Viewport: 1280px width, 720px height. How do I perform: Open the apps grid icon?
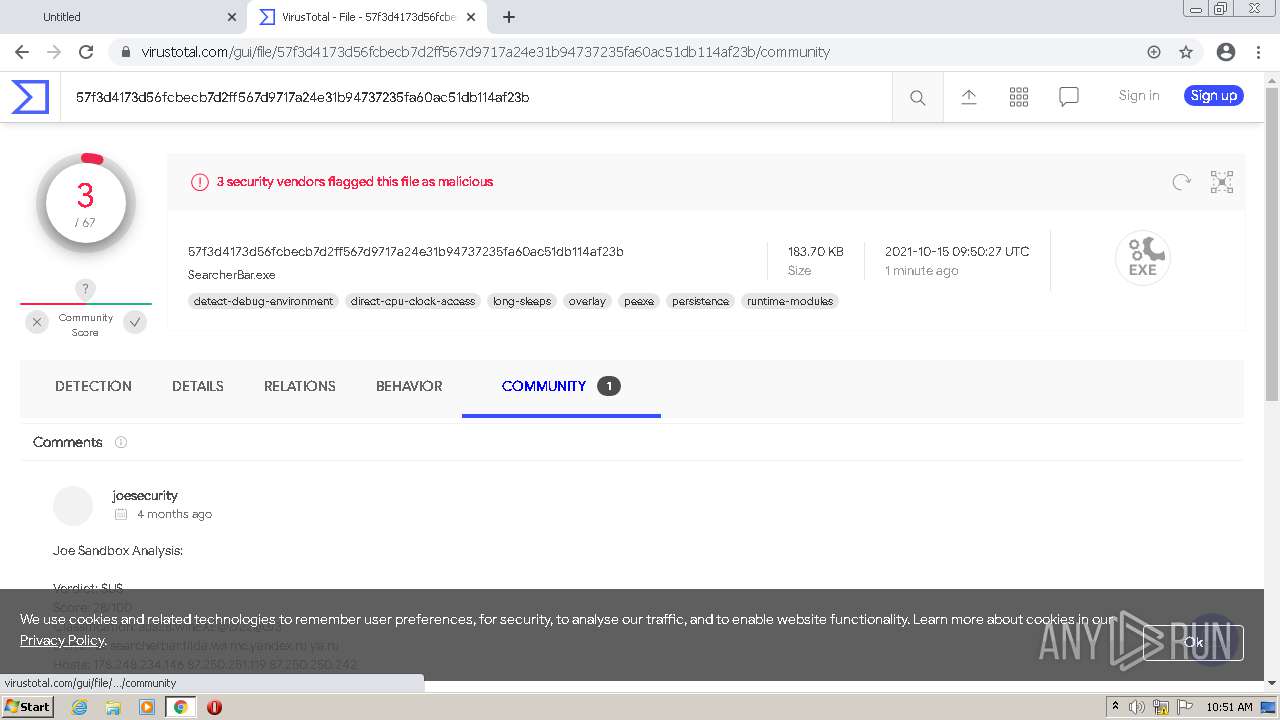click(x=1018, y=97)
